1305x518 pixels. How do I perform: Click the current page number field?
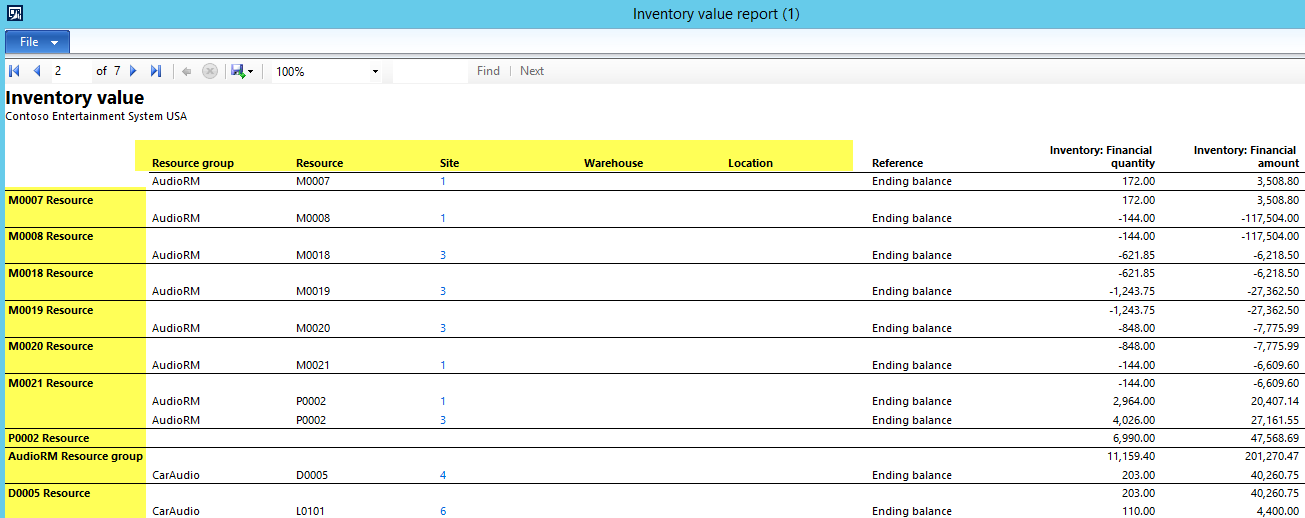coord(70,71)
